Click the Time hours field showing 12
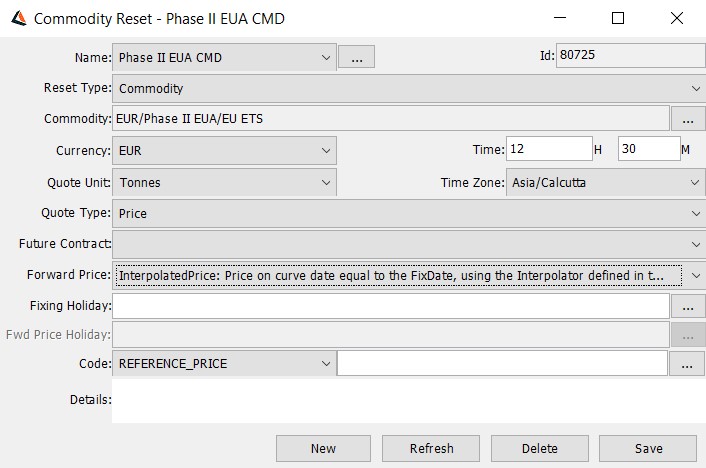The image size is (706, 468). (x=549, y=149)
